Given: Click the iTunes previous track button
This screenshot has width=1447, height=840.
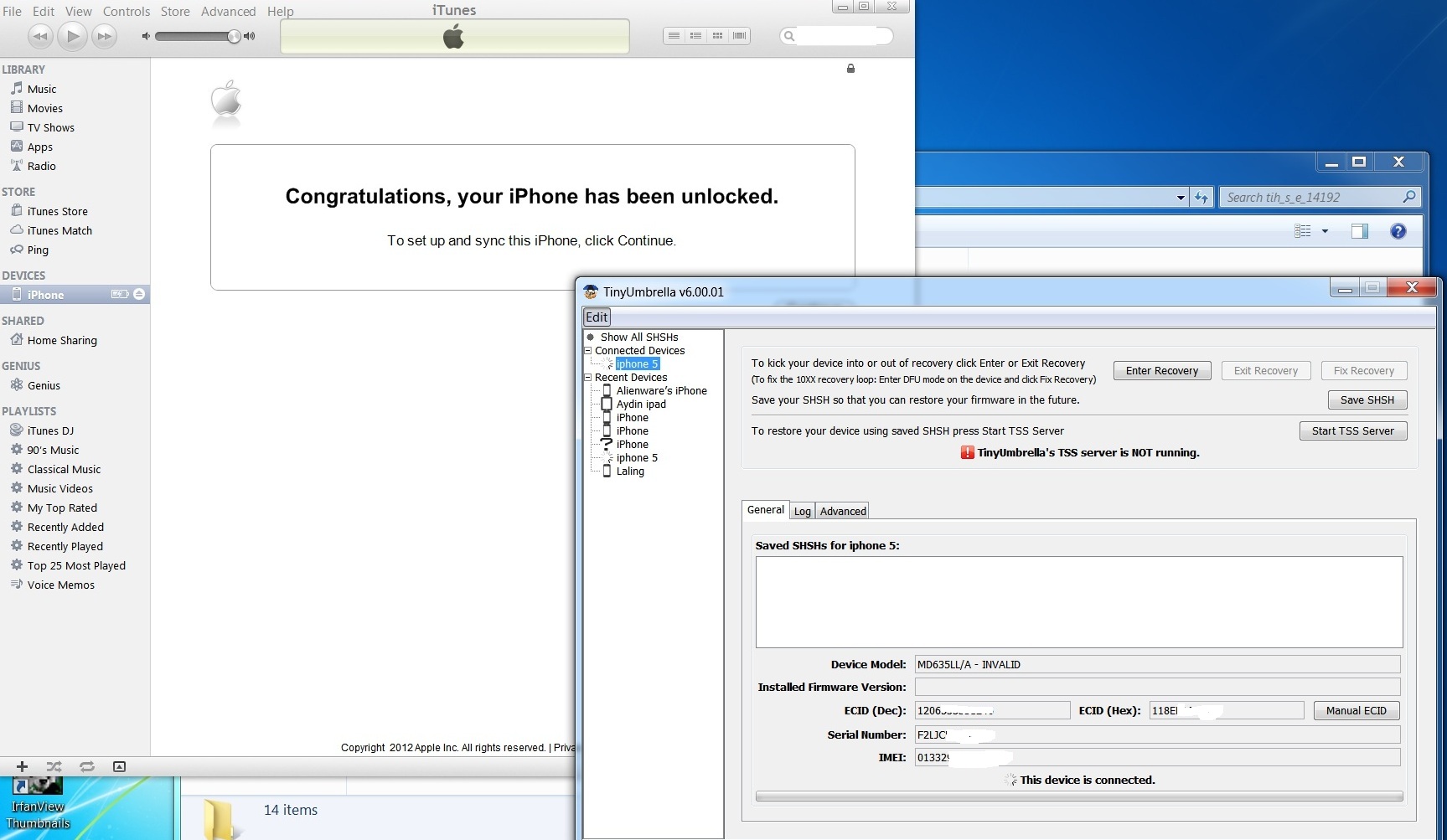Looking at the screenshot, I should 40,36.
